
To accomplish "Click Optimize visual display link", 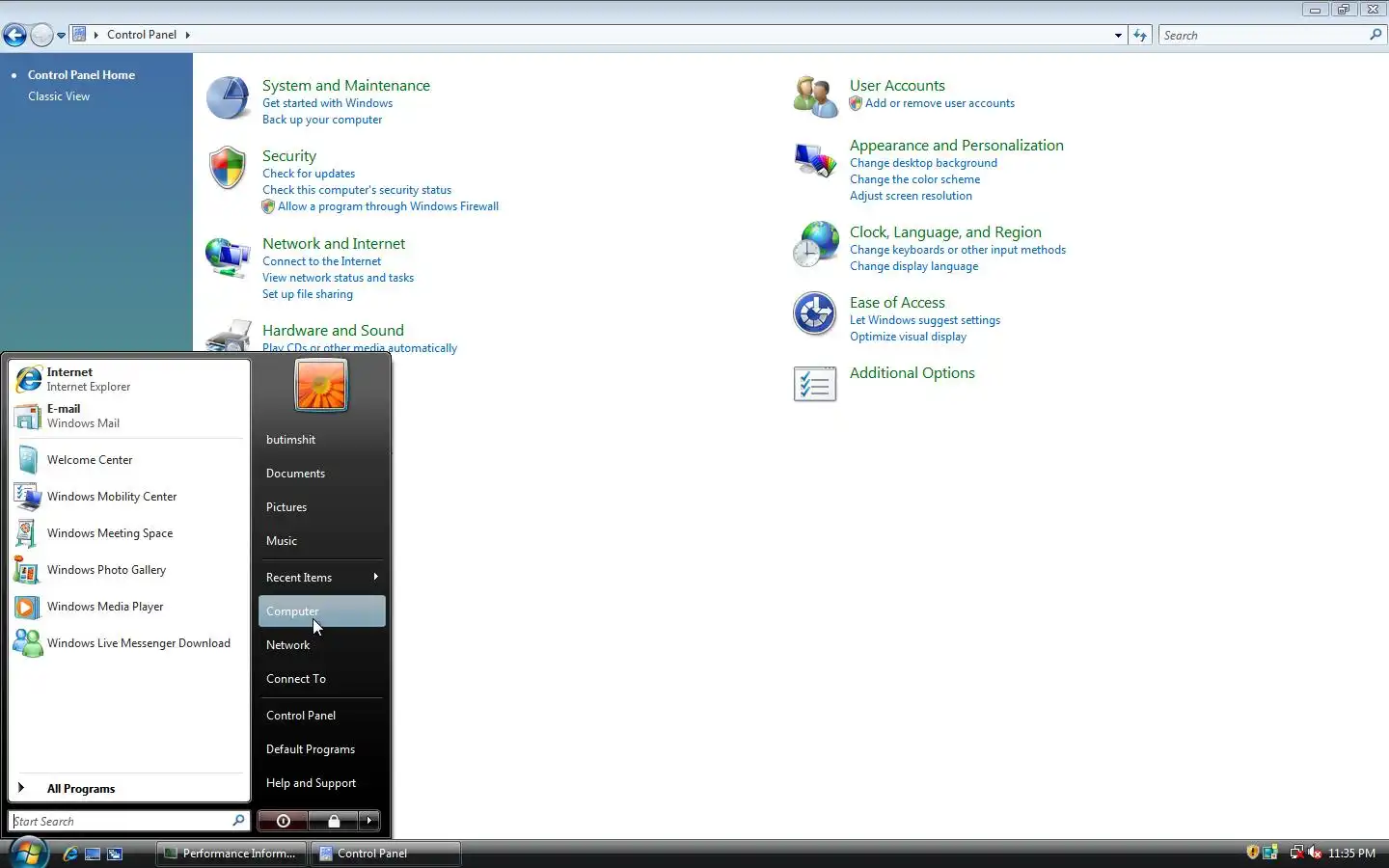I will click(x=908, y=337).
